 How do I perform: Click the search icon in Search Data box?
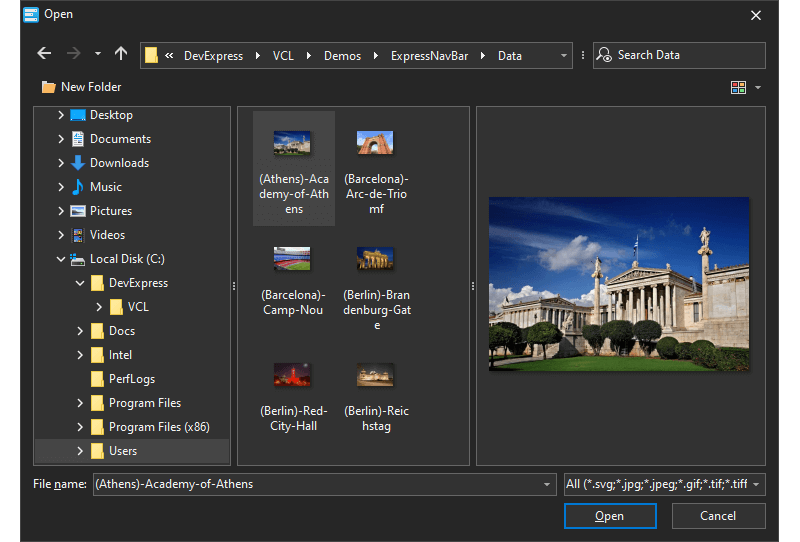pos(604,55)
